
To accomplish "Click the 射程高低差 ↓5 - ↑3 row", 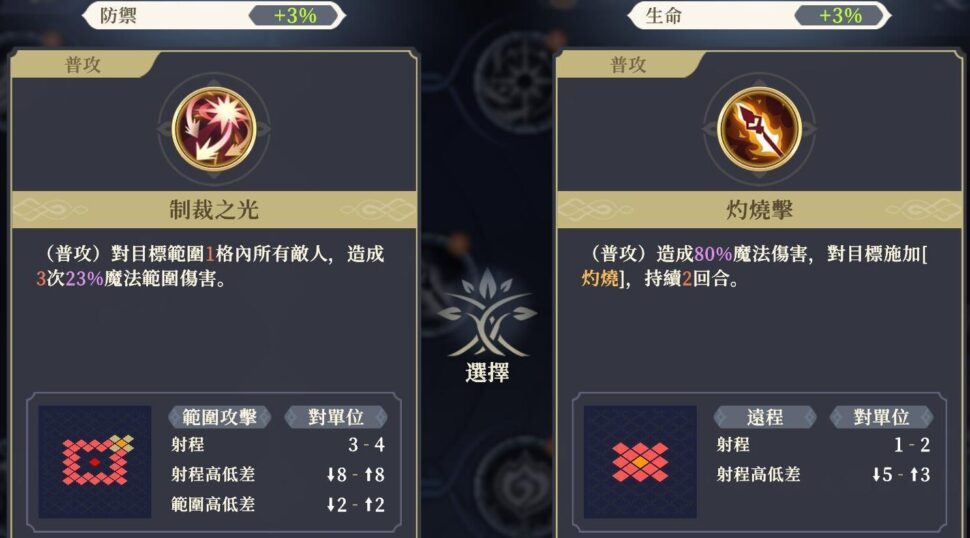I will pyautogui.click(x=823, y=474).
